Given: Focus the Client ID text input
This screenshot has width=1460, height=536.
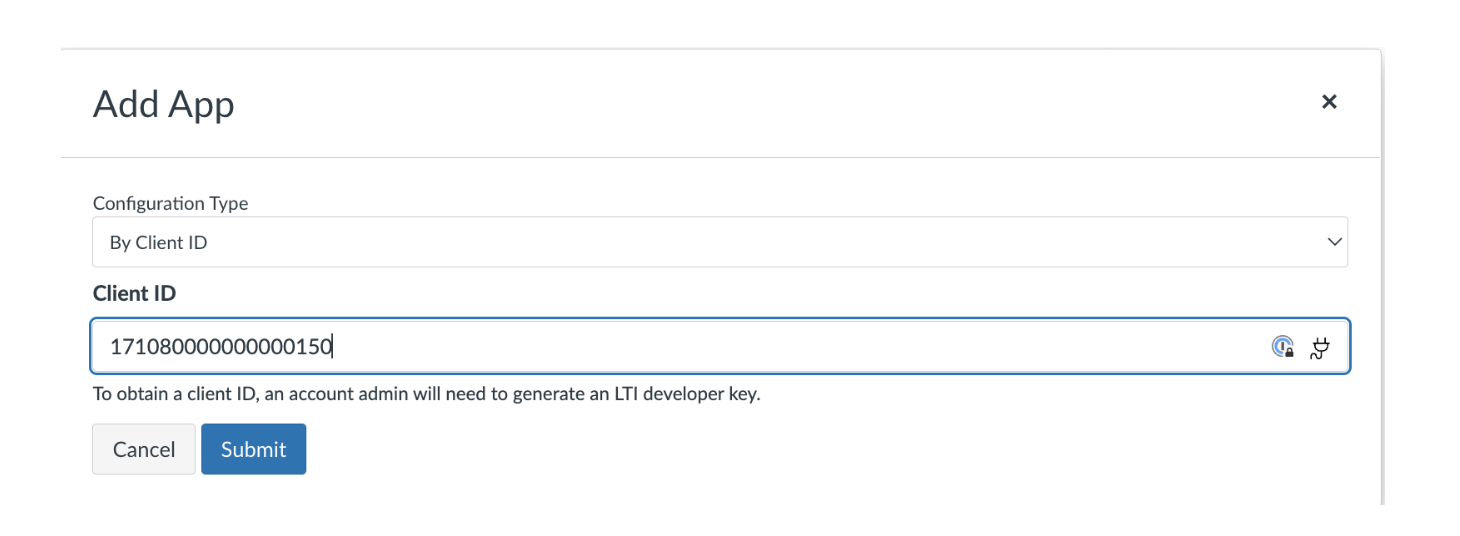Looking at the screenshot, I should 720,346.
